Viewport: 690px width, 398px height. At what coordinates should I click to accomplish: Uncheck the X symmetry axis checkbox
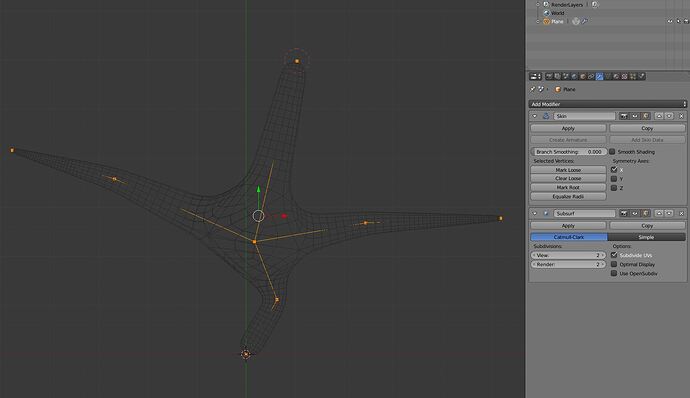[x=614, y=170]
